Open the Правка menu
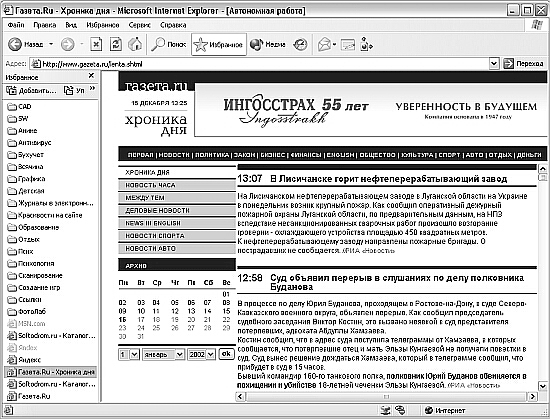Image resolution: width=550 pixels, height=419 pixels. tap(45, 25)
